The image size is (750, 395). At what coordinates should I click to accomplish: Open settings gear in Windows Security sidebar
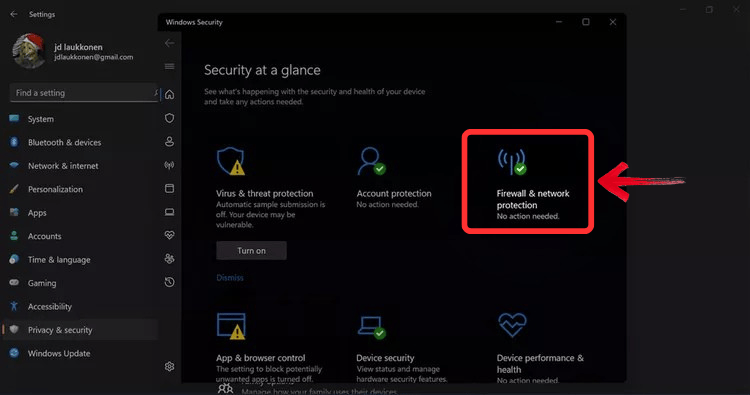pos(169,366)
